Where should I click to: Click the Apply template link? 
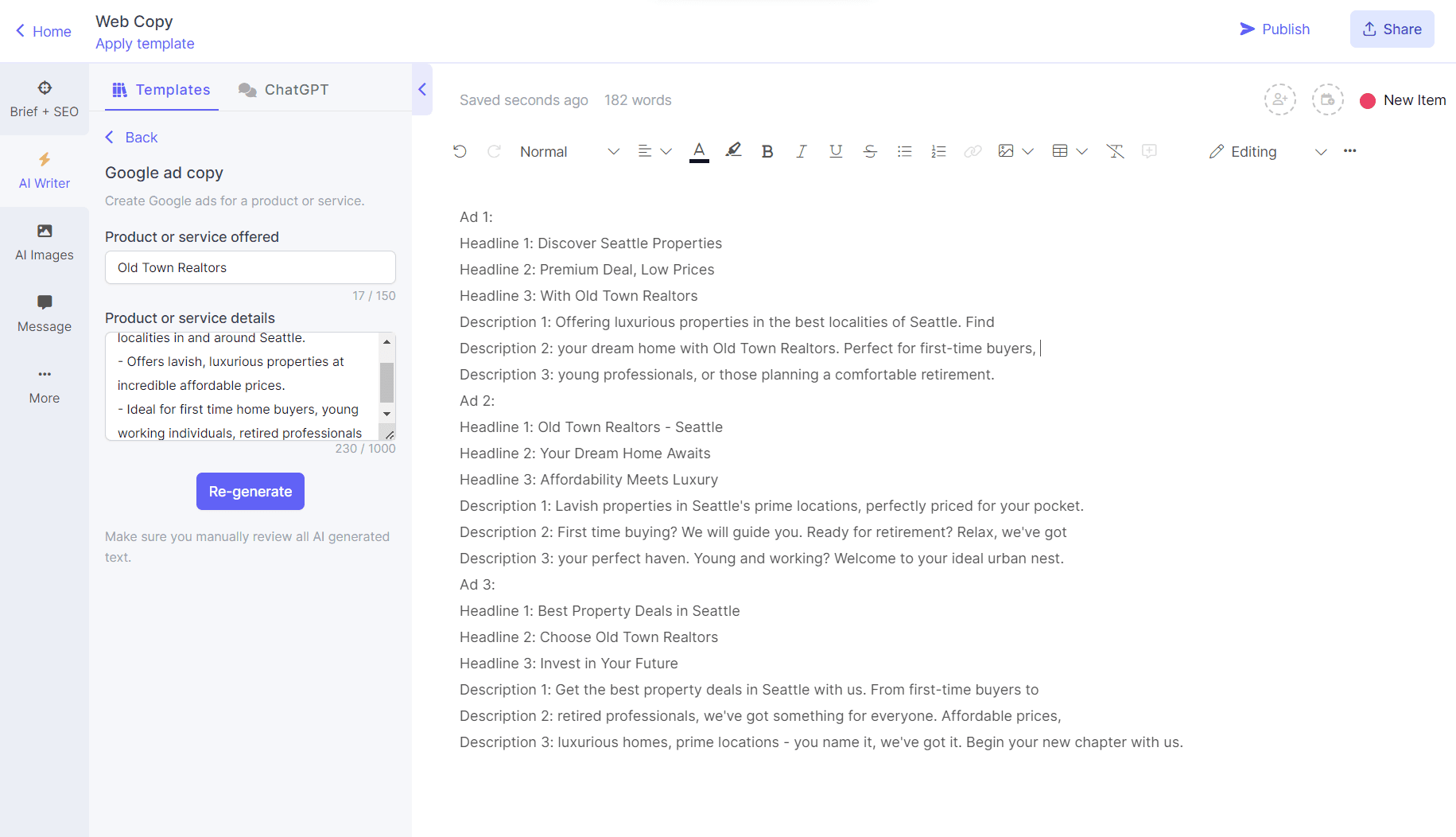pos(145,44)
